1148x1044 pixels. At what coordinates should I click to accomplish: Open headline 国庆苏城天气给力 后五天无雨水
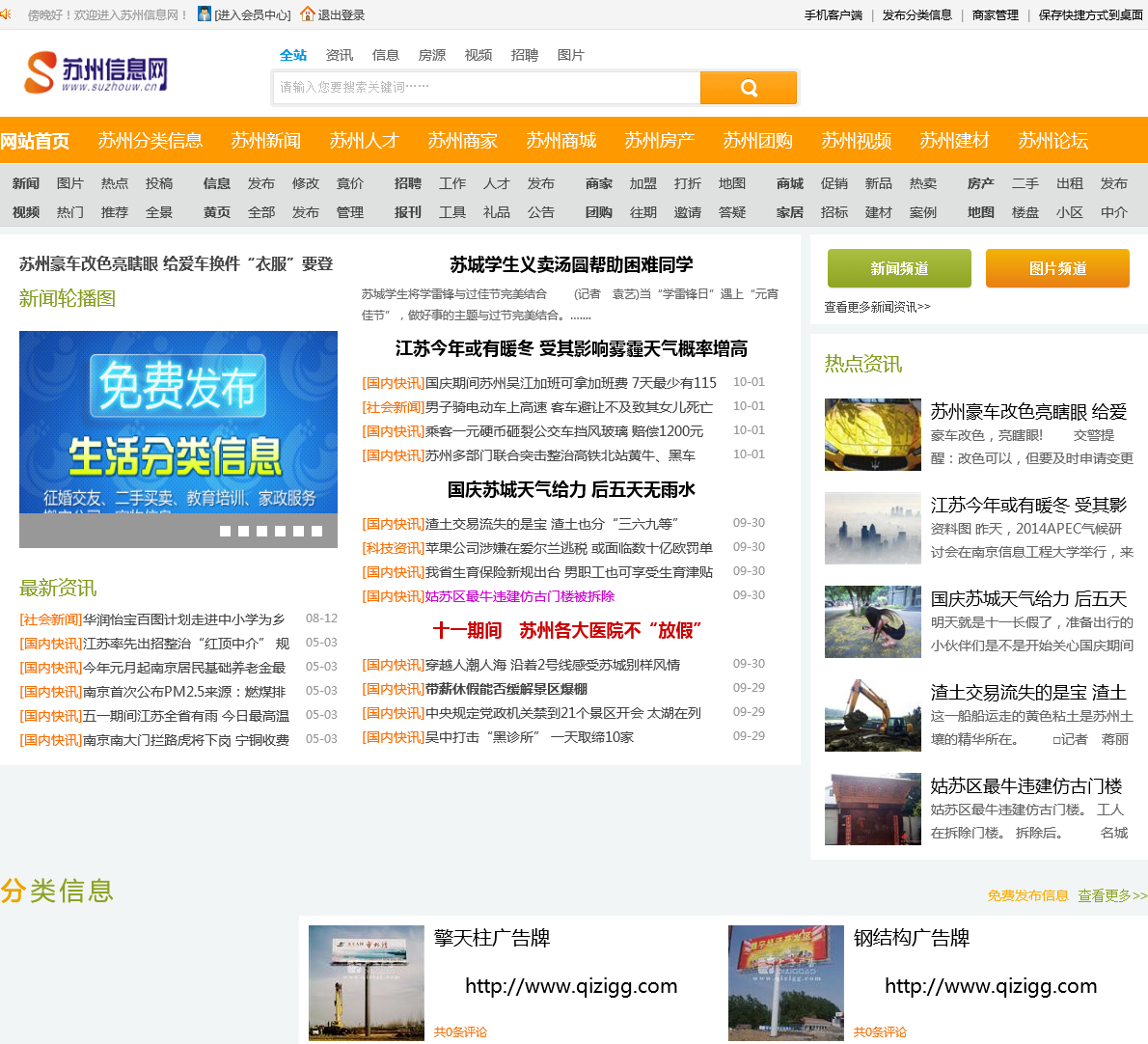(x=571, y=489)
